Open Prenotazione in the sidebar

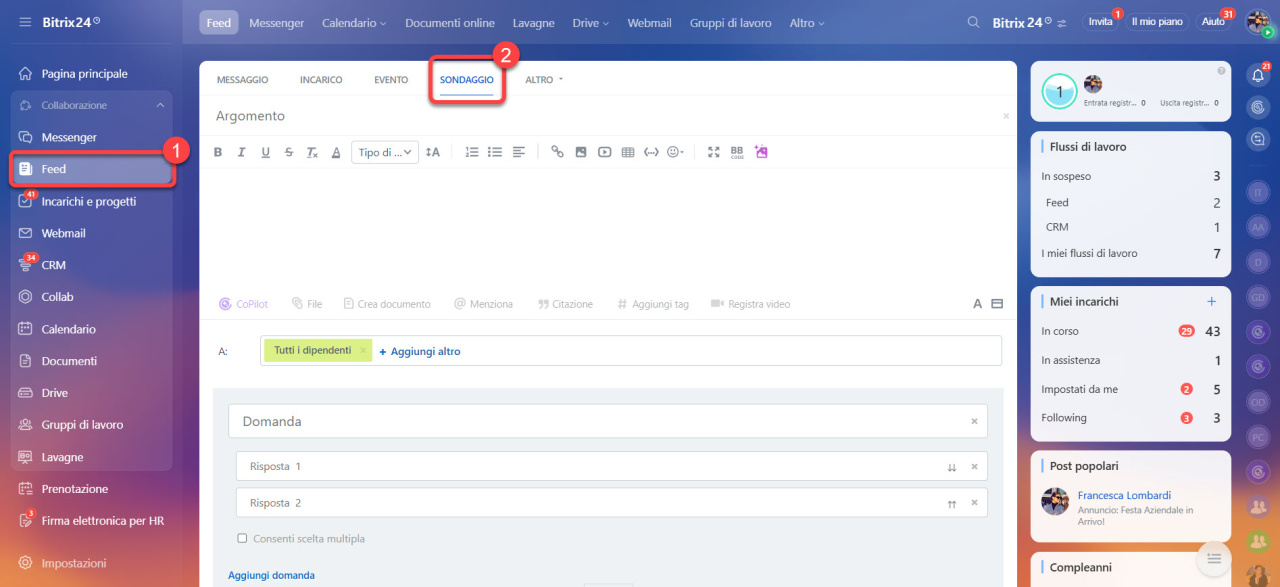coord(74,489)
